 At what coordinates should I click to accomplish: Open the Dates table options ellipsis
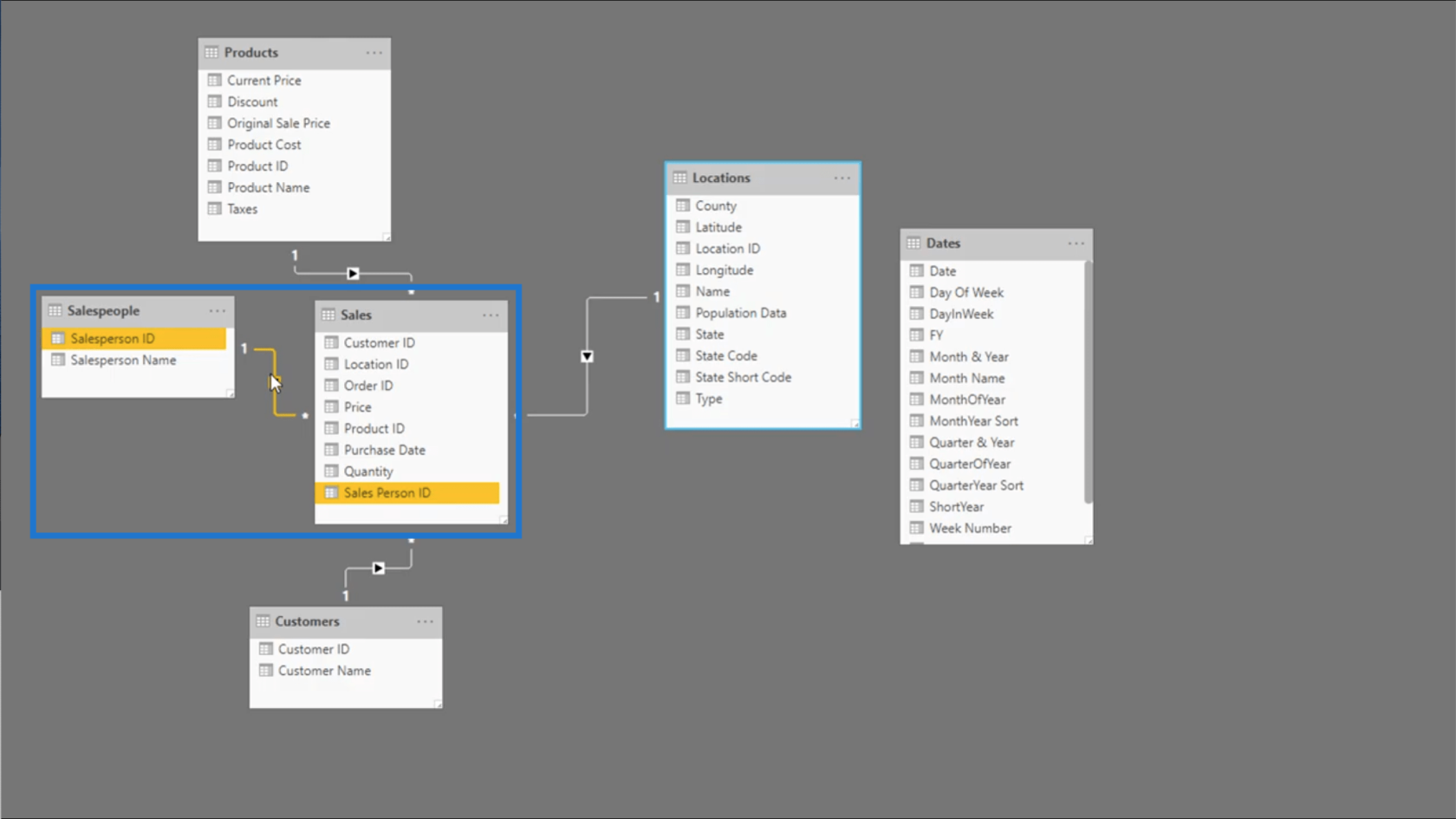pos(1076,244)
